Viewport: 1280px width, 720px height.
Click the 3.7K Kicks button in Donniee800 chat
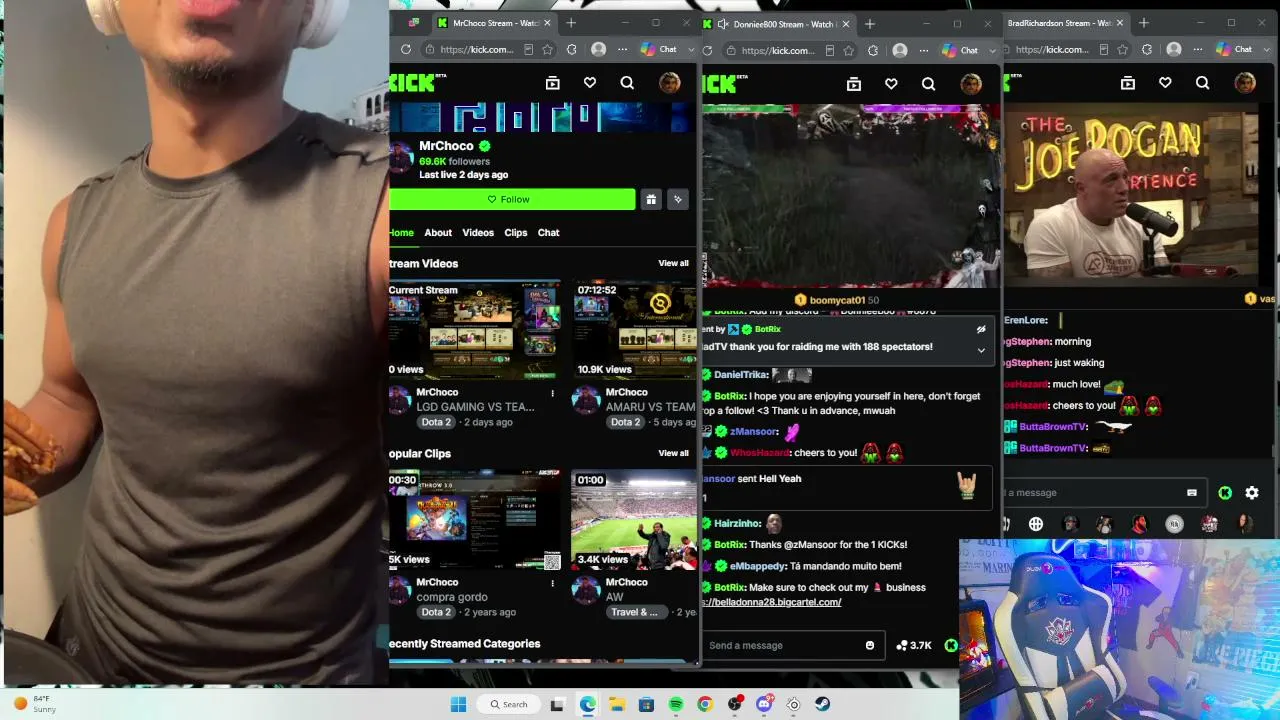914,646
